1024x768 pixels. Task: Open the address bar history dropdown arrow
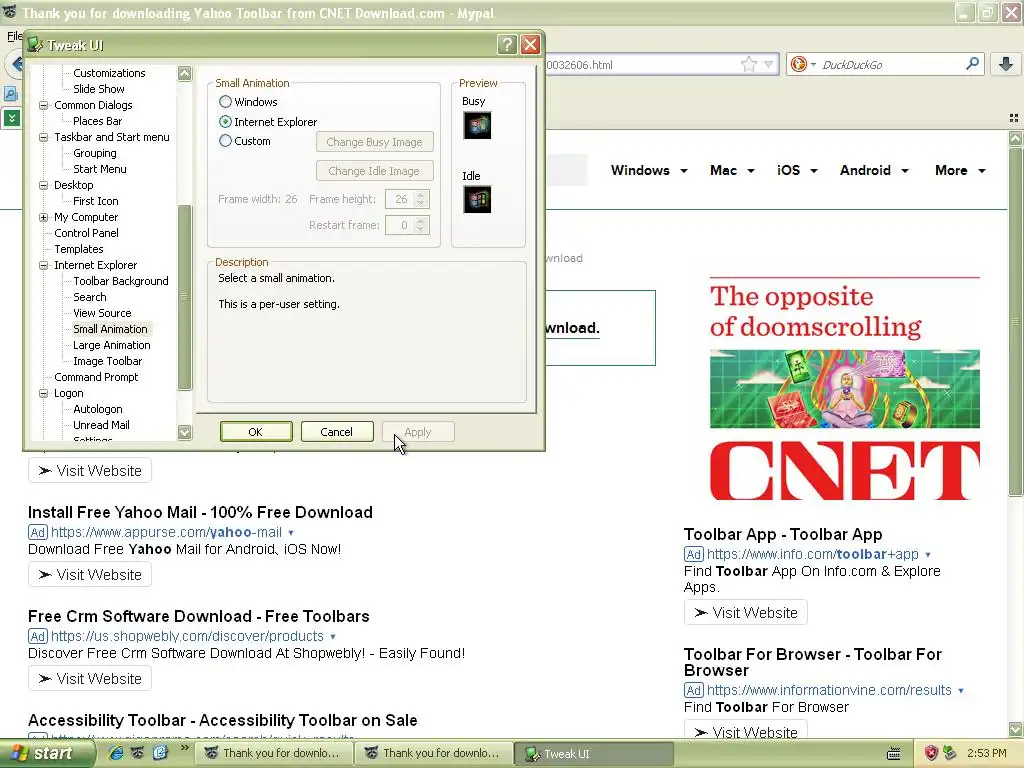coord(769,64)
